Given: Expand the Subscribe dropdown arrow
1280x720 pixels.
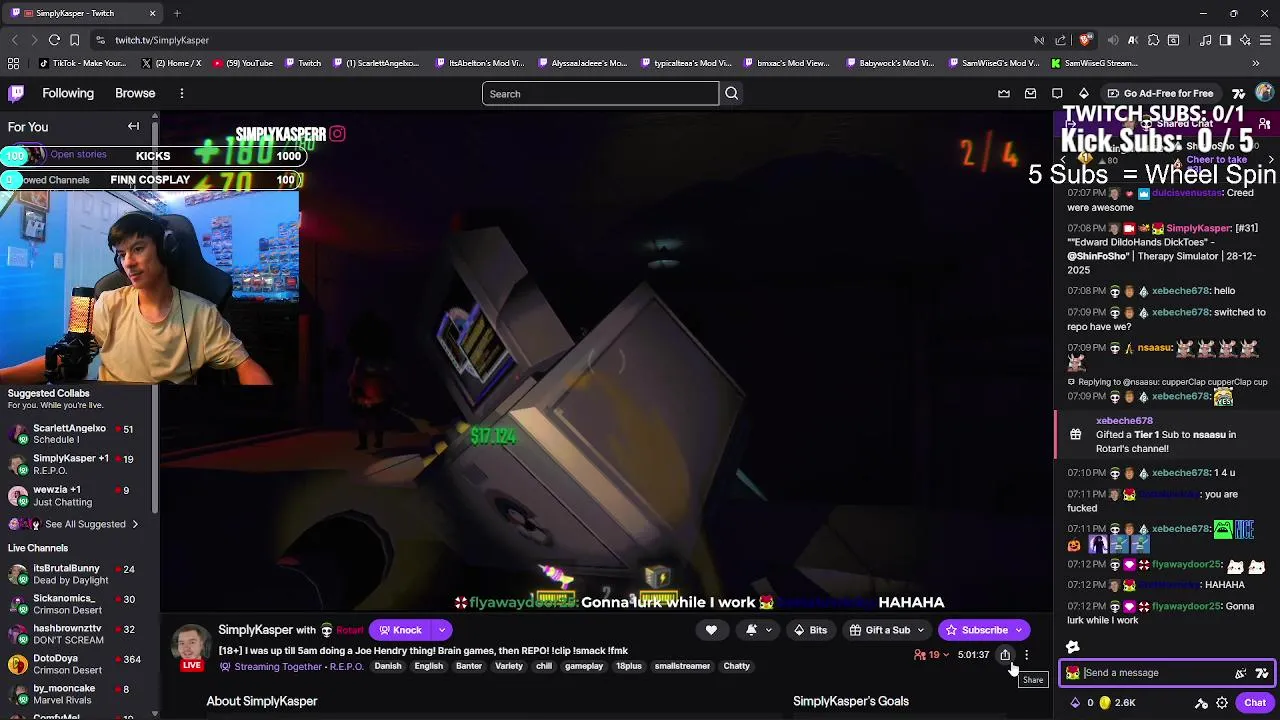Looking at the screenshot, I should (1019, 630).
